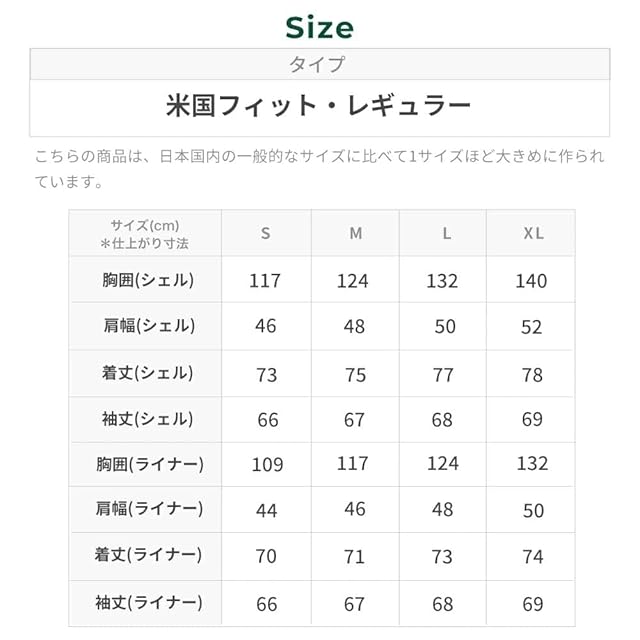Click the 胸囲(シェル) row label
The height and width of the screenshot is (640, 640).
145,280
